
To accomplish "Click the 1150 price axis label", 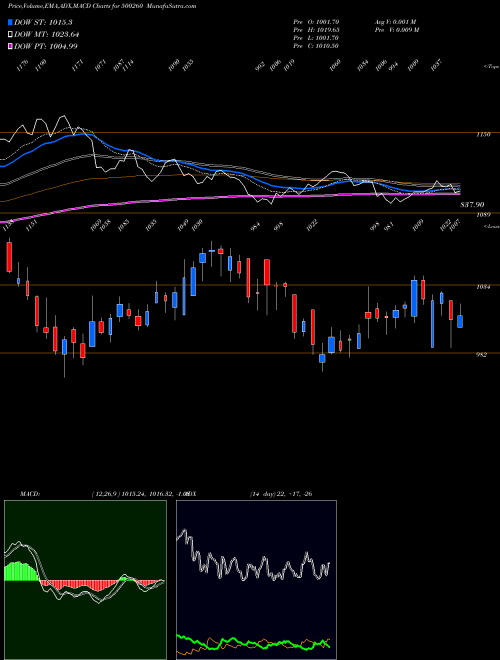I will click(x=483, y=135).
